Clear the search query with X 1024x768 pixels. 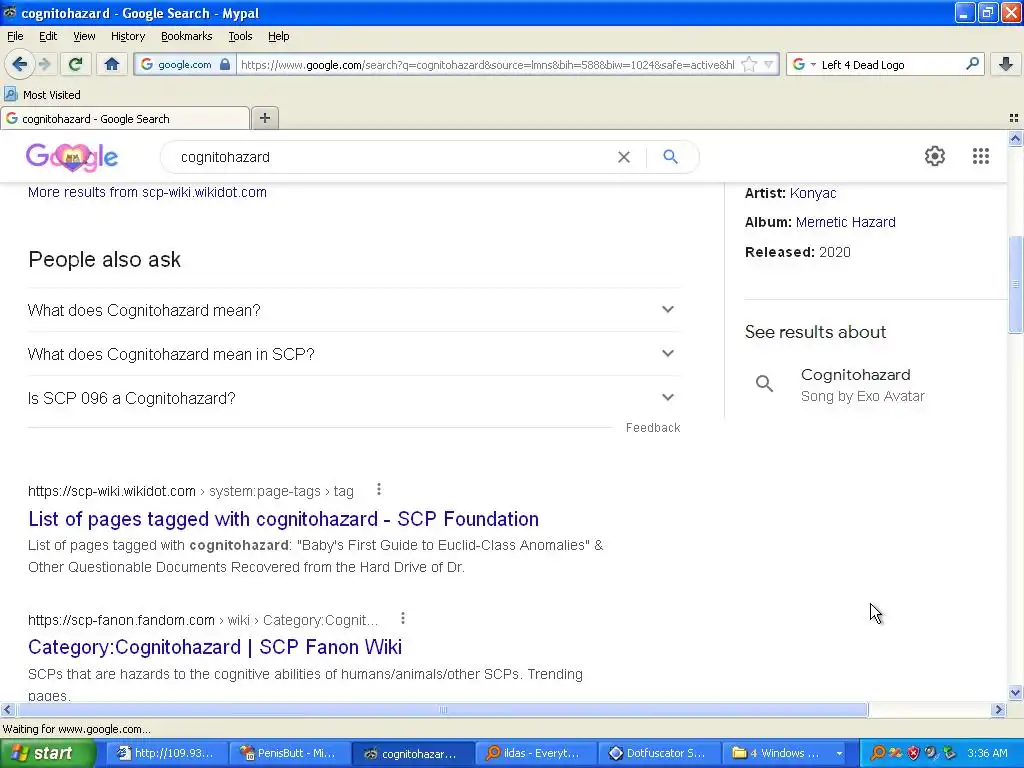tap(624, 157)
